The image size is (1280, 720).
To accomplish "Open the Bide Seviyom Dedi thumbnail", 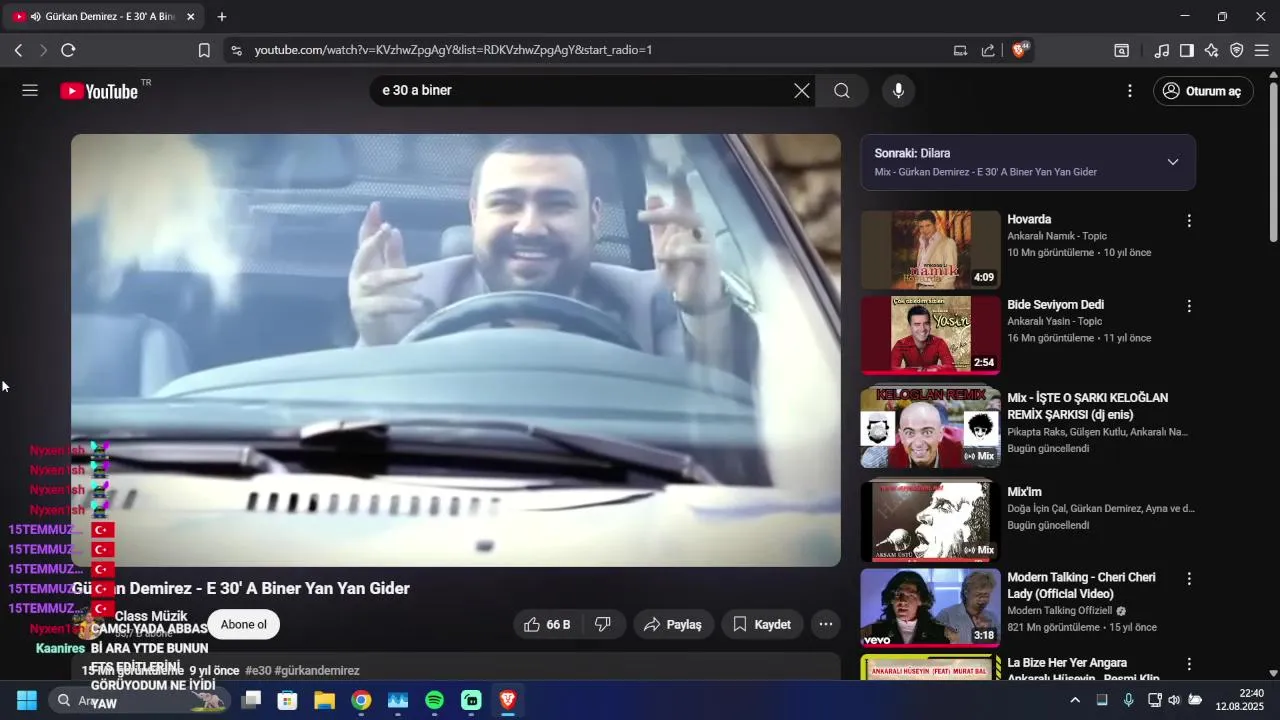I will 930,334.
